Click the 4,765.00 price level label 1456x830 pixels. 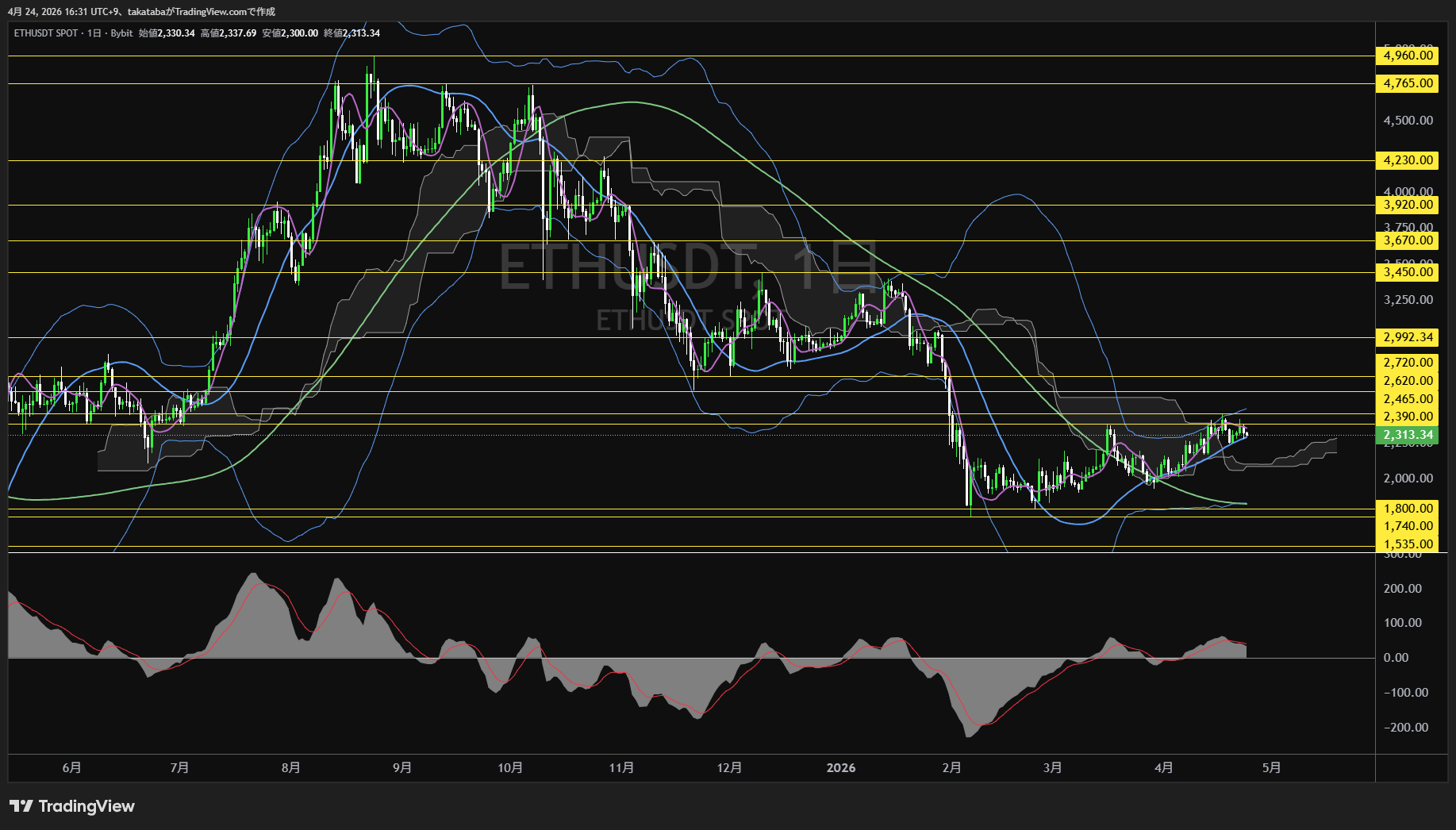(x=1408, y=83)
